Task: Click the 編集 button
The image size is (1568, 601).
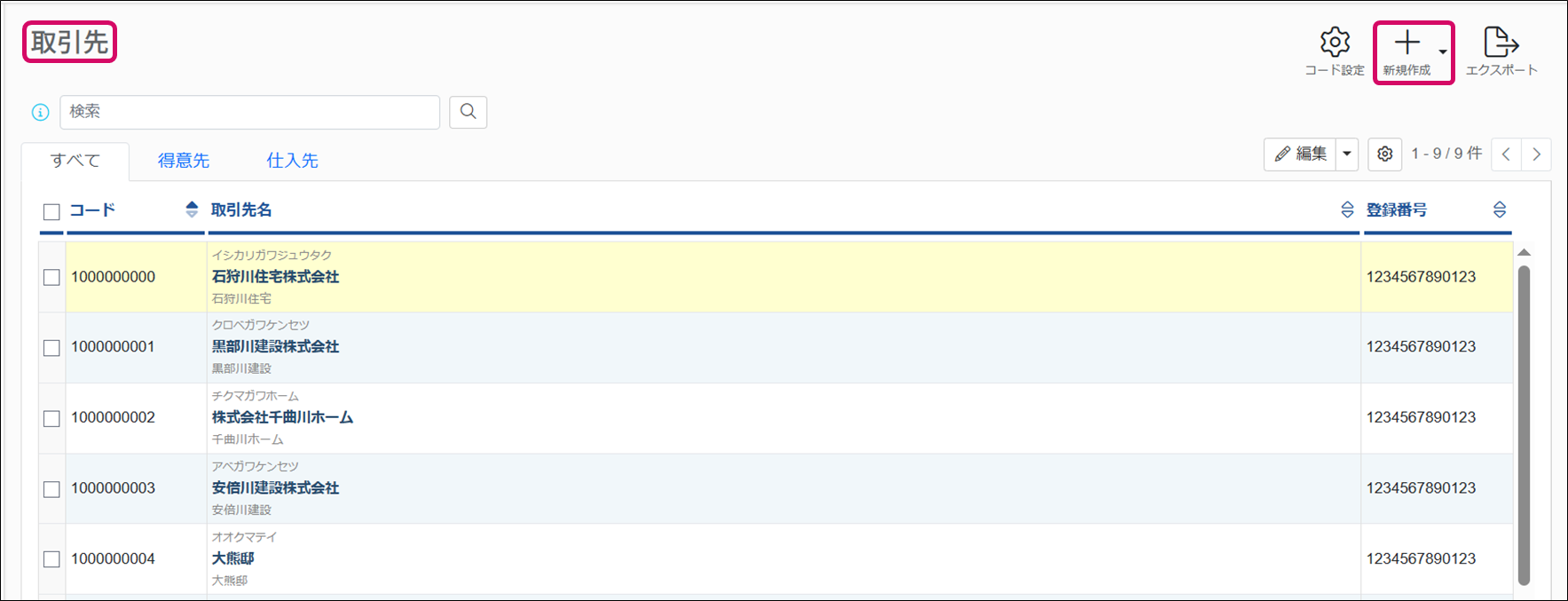Action: [1300, 154]
